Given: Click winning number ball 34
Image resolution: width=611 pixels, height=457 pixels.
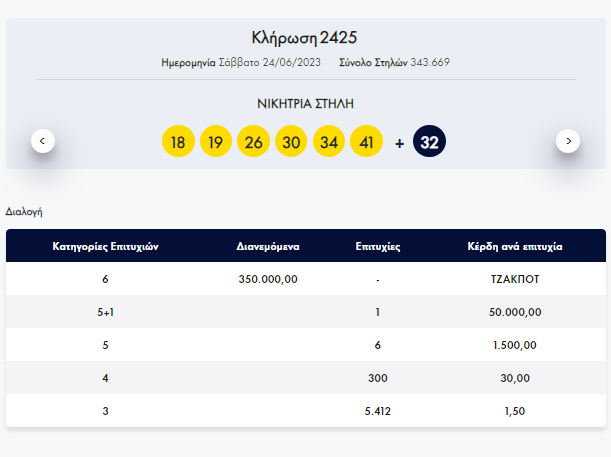Looking at the screenshot, I should click(x=329, y=141).
